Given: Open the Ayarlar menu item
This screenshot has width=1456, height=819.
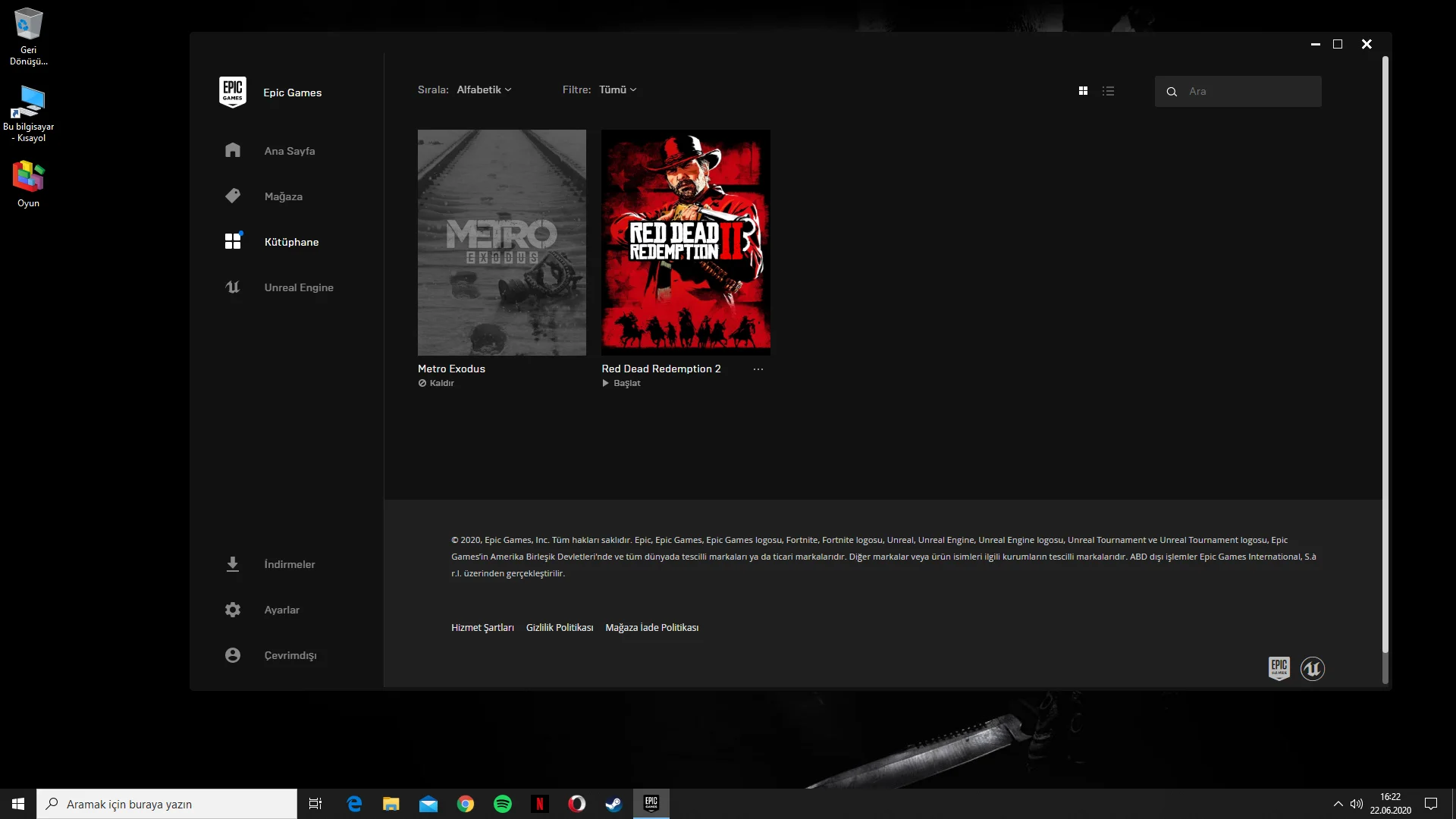Looking at the screenshot, I should click(282, 610).
